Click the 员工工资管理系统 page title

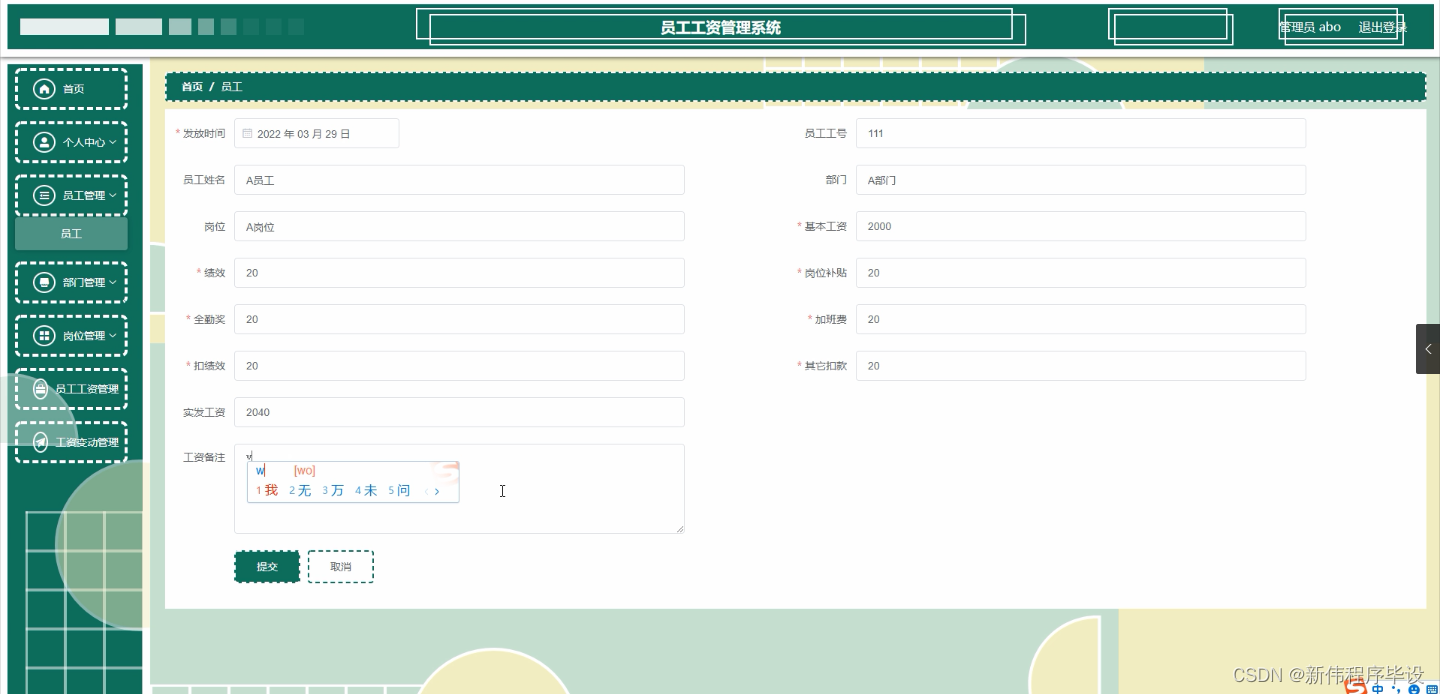tap(720, 28)
